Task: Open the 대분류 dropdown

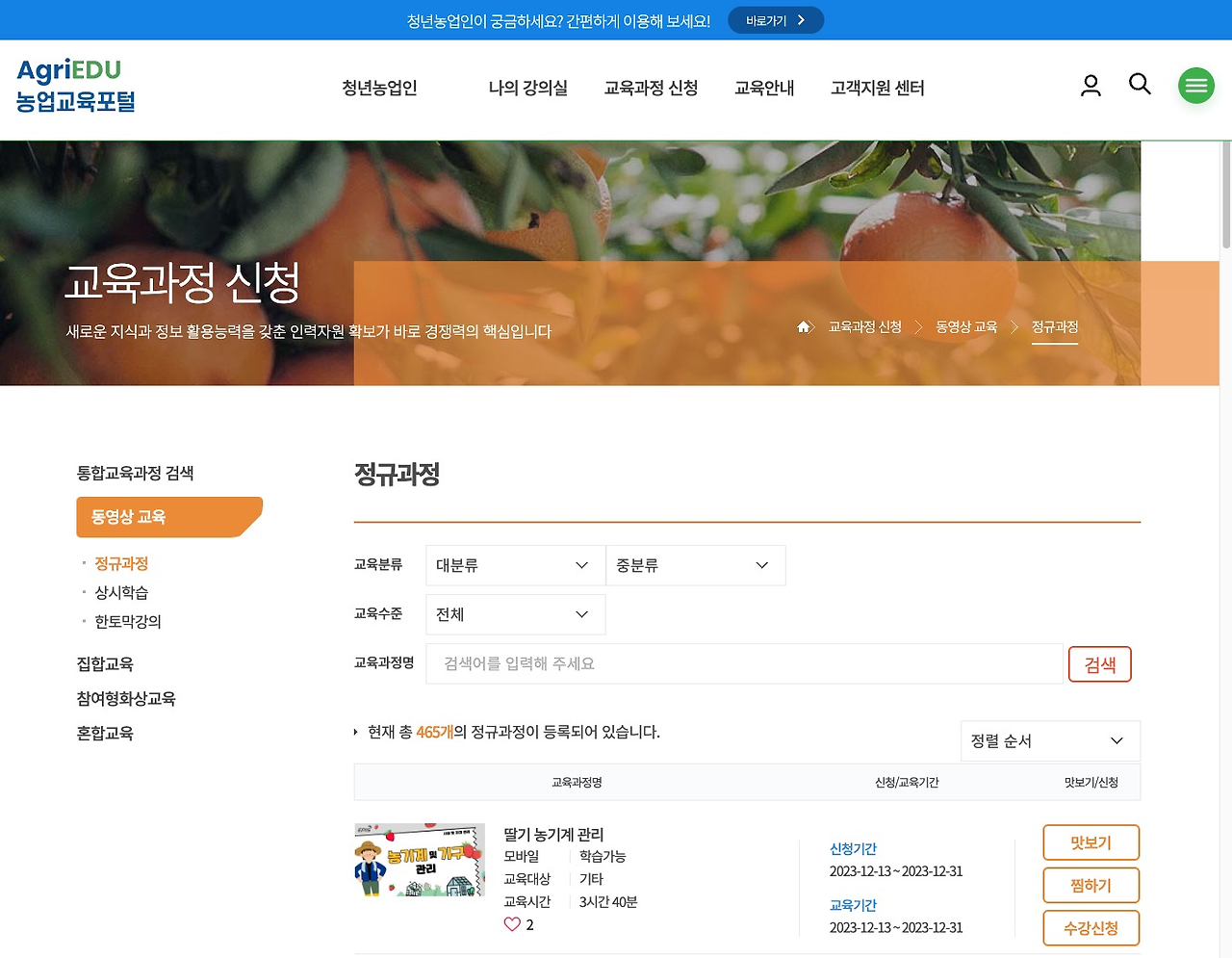Action: pos(515,565)
